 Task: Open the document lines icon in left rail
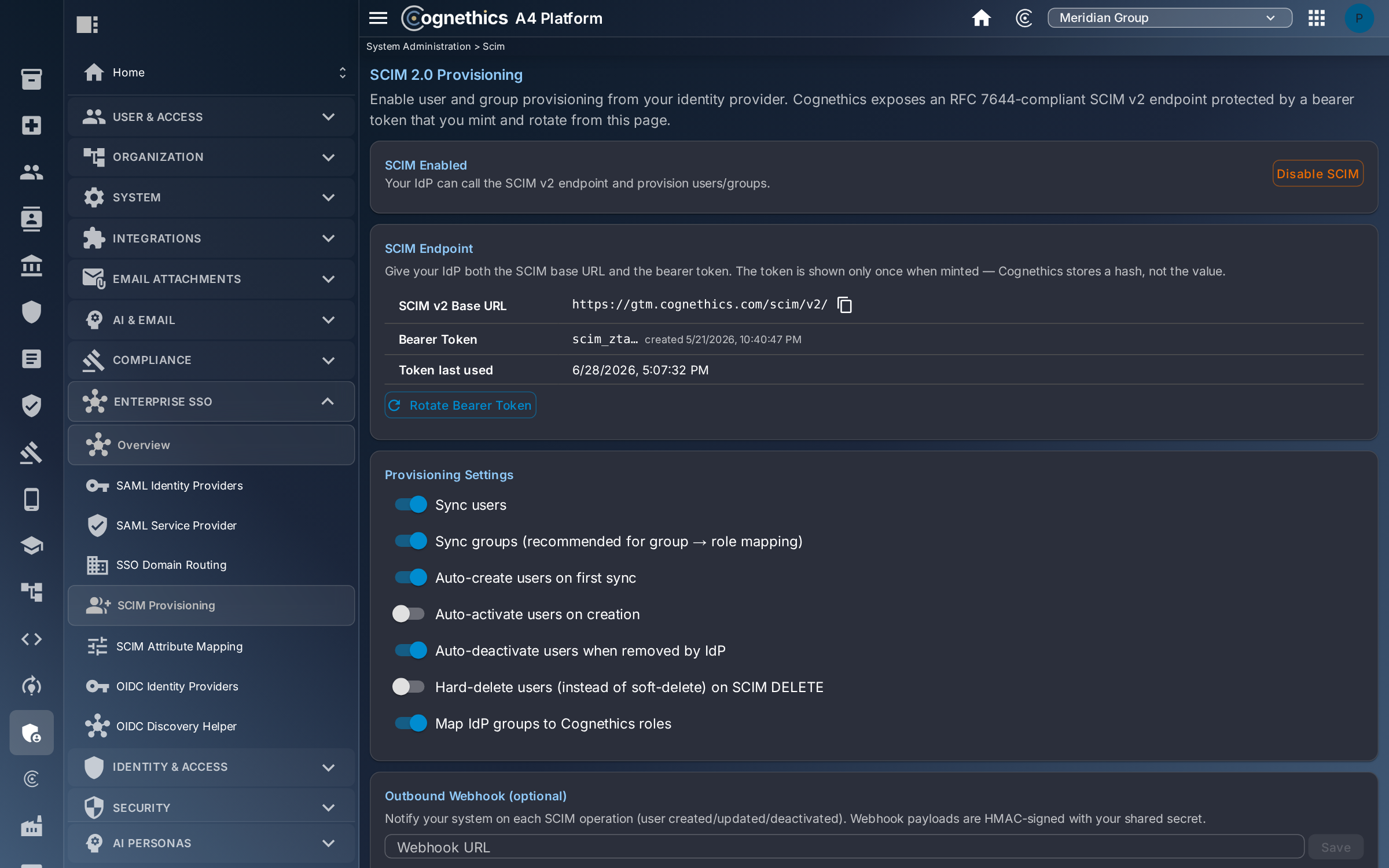coord(31,359)
